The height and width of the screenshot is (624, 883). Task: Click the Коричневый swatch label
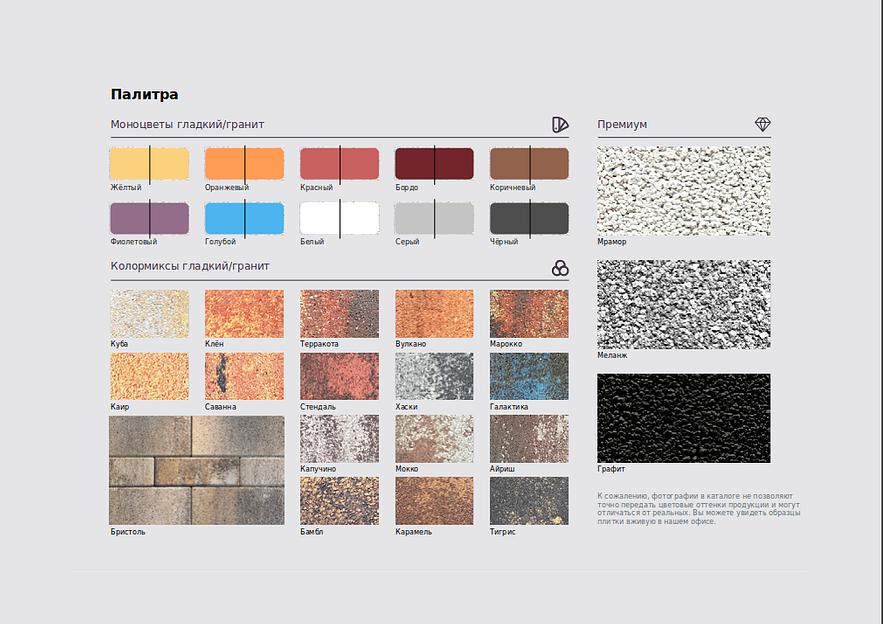[x=513, y=187]
